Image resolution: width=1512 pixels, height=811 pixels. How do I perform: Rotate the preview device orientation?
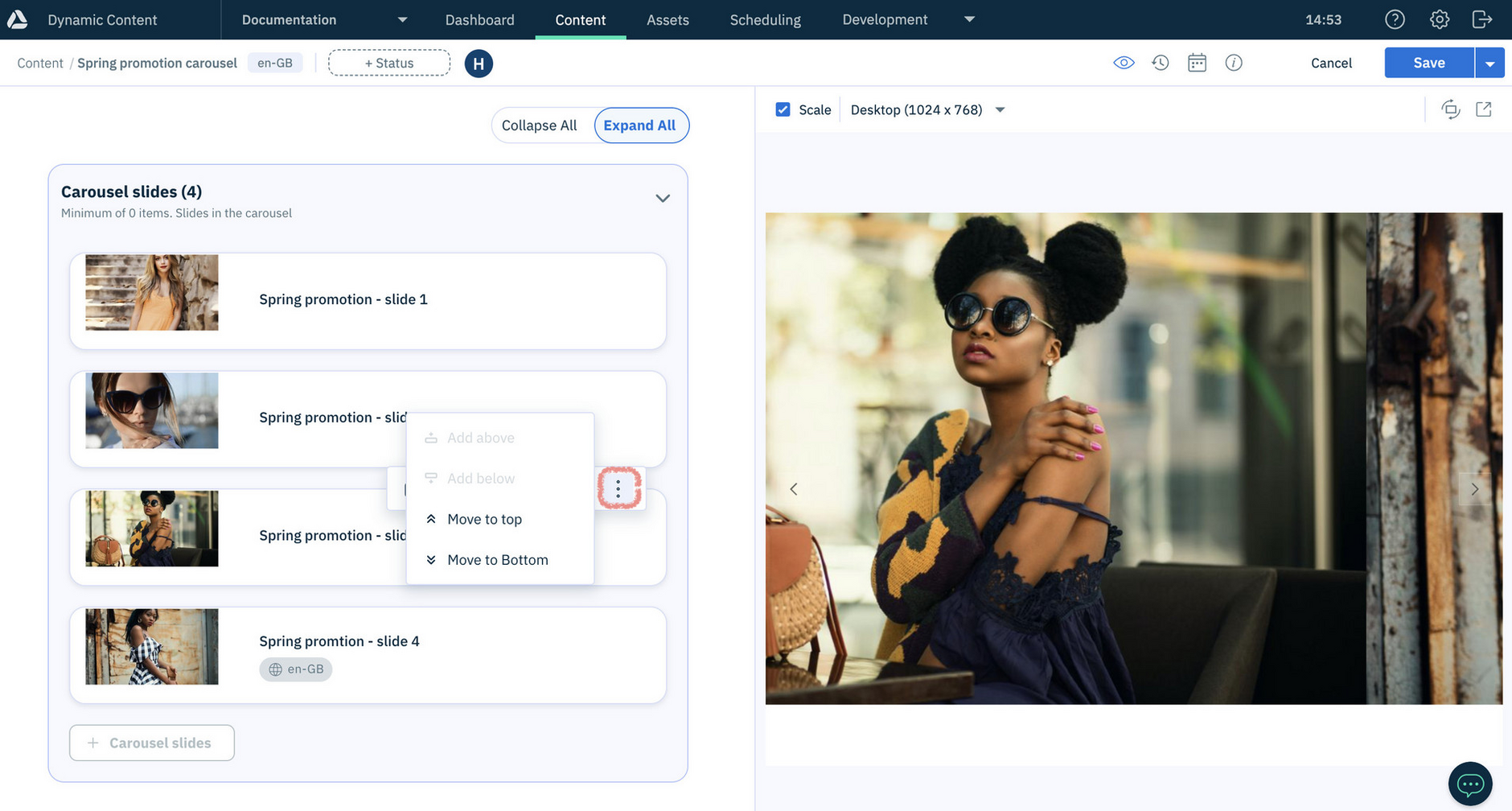coord(1450,109)
